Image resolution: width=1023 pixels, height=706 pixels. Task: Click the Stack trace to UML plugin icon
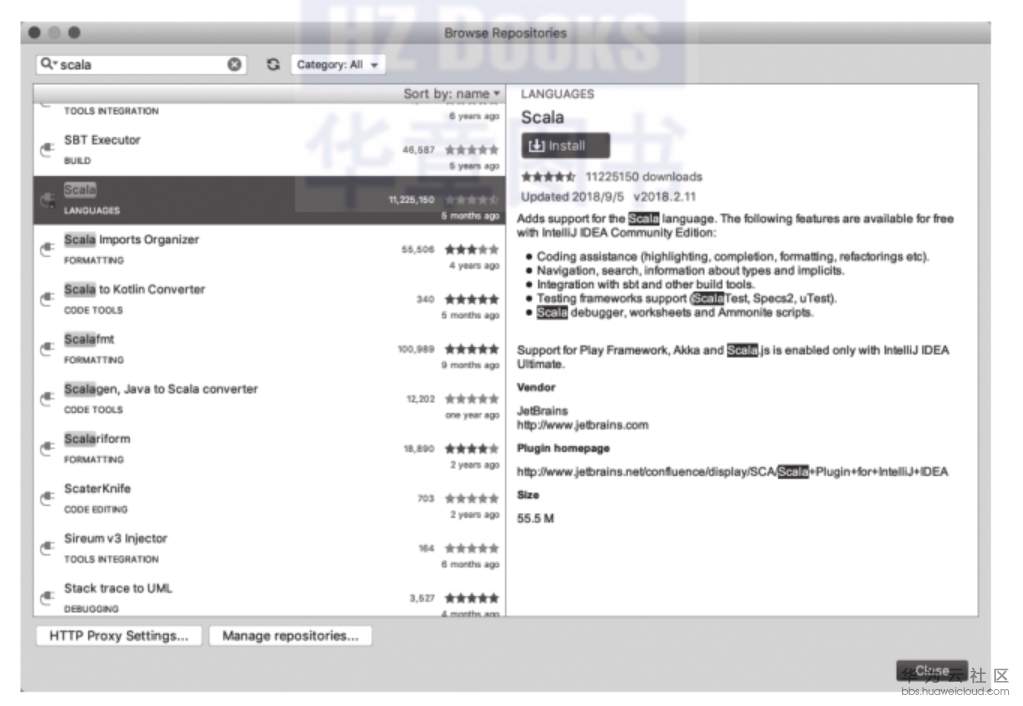(47, 598)
